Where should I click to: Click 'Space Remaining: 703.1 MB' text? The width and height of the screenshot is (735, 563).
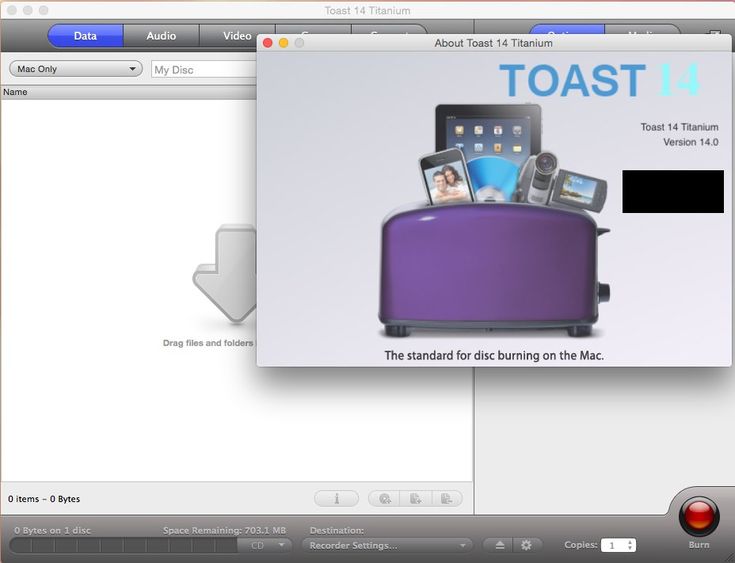224,531
